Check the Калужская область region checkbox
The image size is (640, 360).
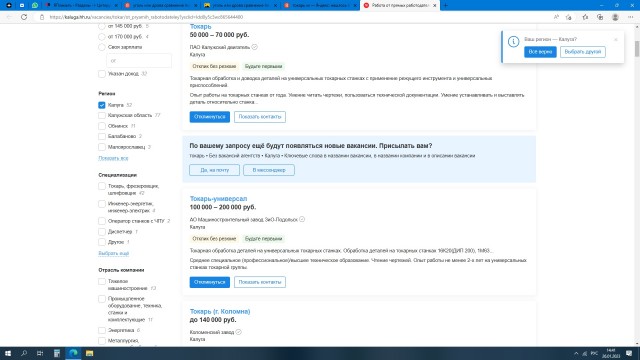102,116
